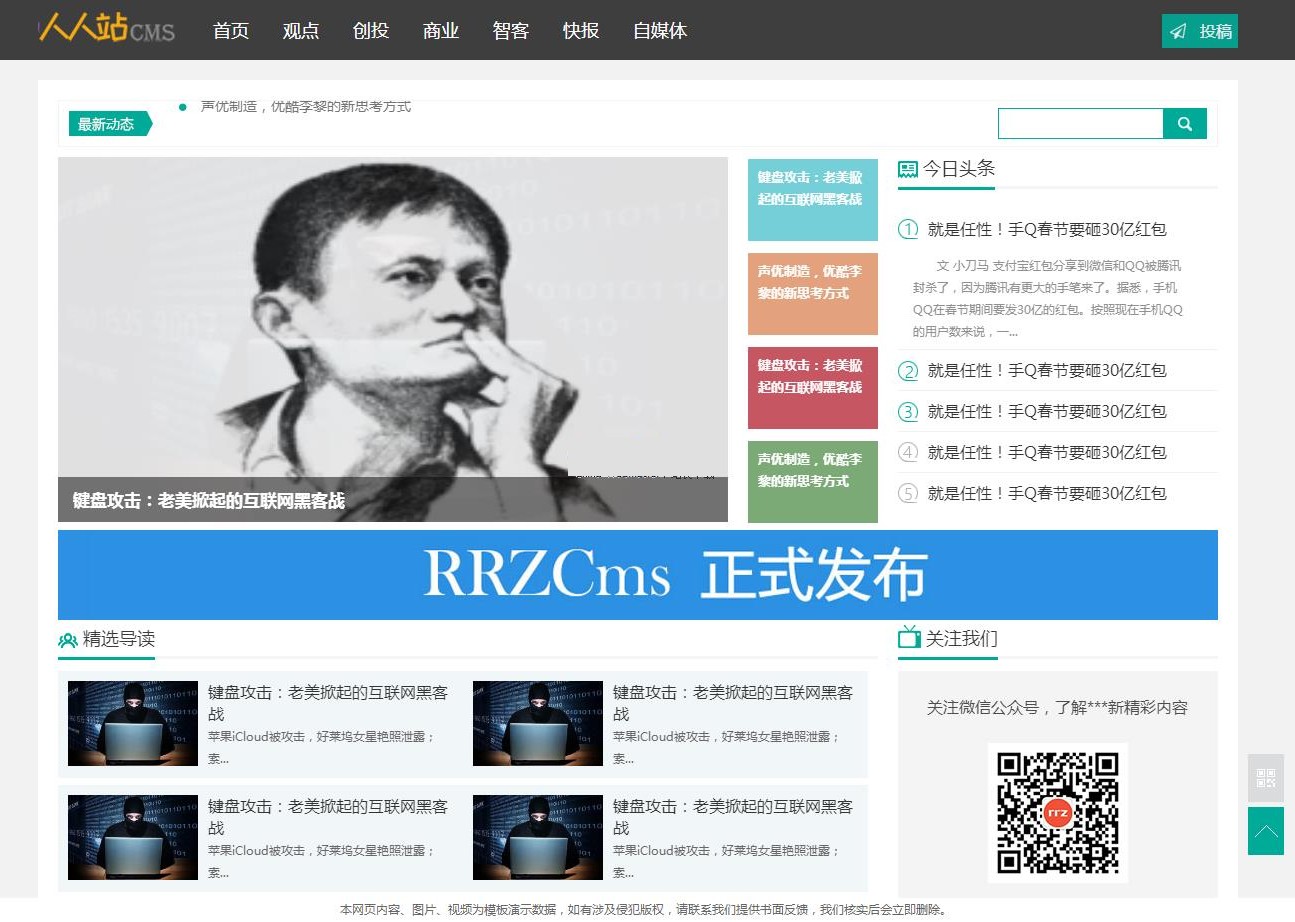Switch to the 首页 tab

coord(230,30)
